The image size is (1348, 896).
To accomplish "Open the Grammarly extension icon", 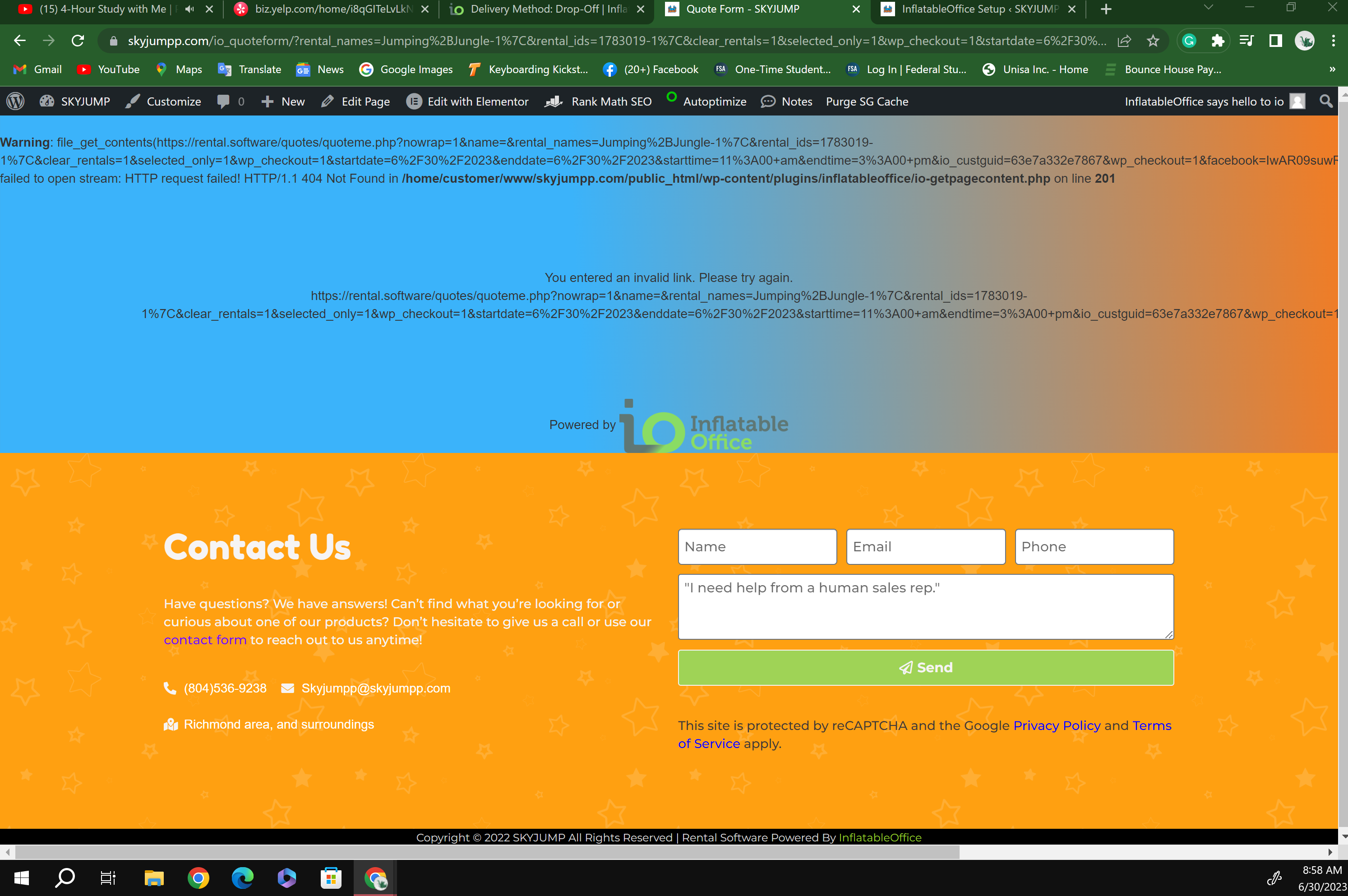I will (1189, 41).
